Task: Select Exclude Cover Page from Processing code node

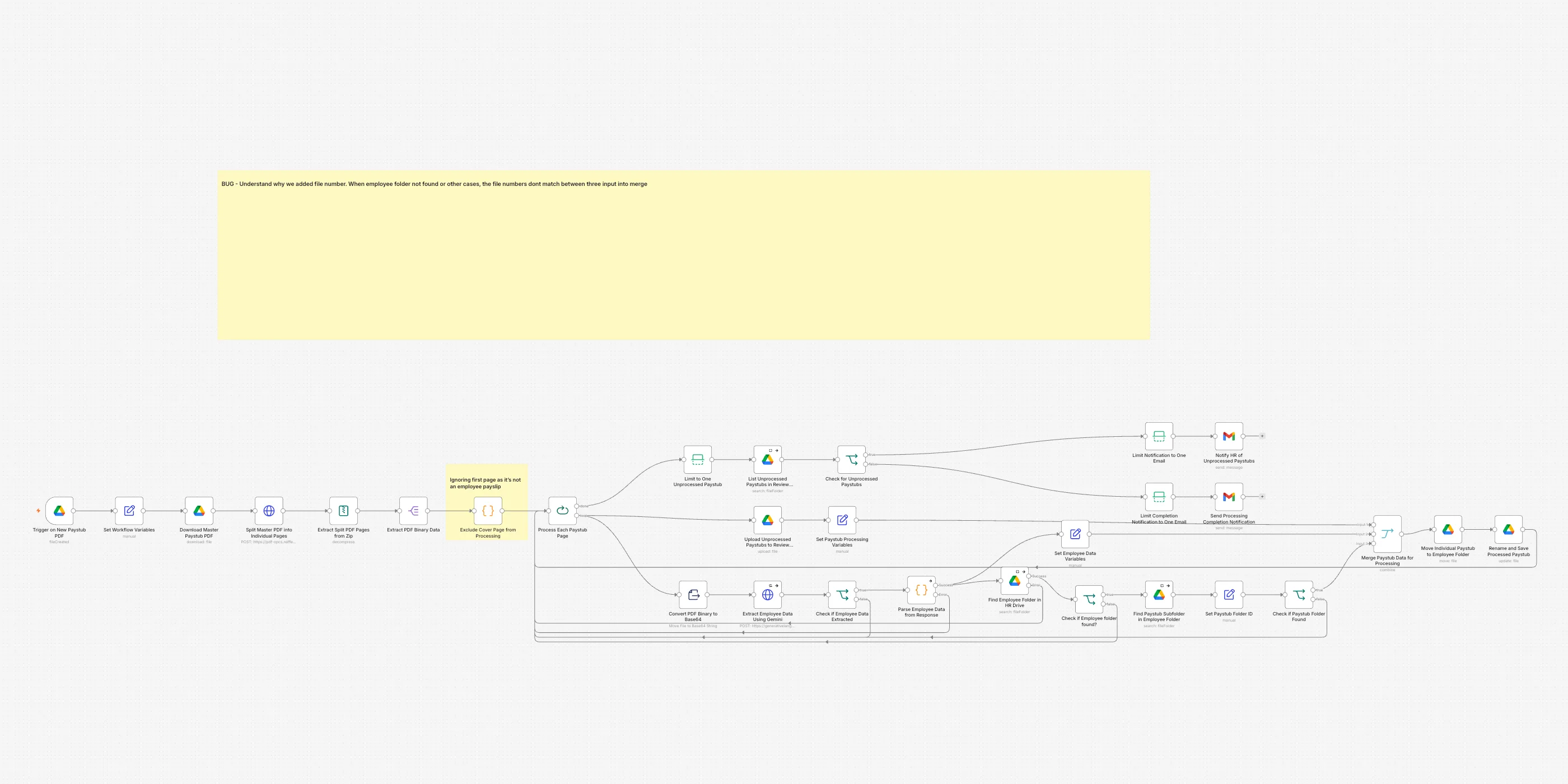Action: click(x=488, y=511)
